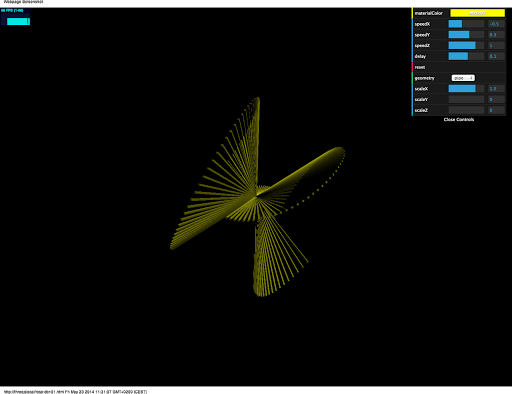Click the reset button row
512x394 pixels.
(x=459, y=67)
